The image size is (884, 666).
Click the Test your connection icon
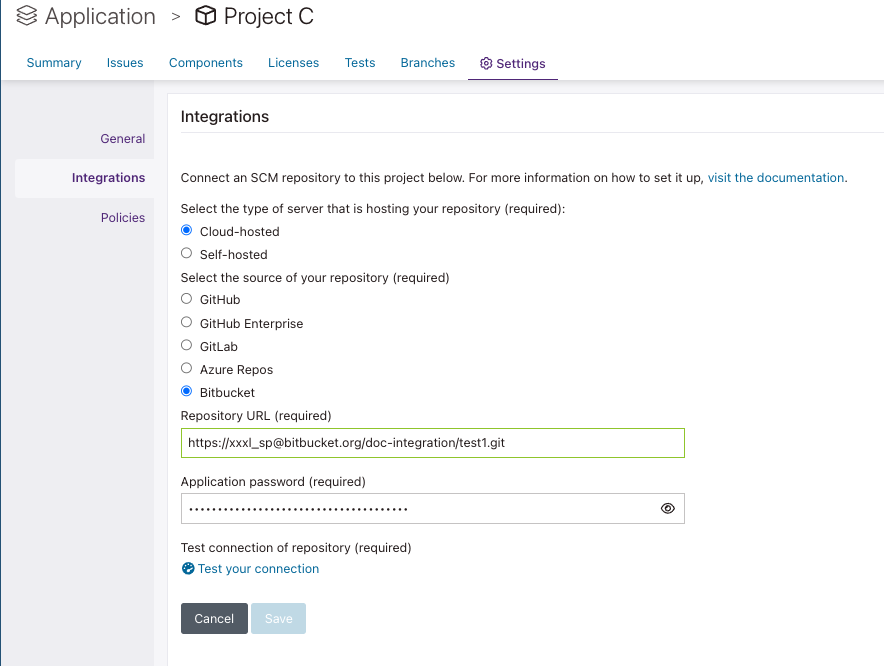click(188, 568)
